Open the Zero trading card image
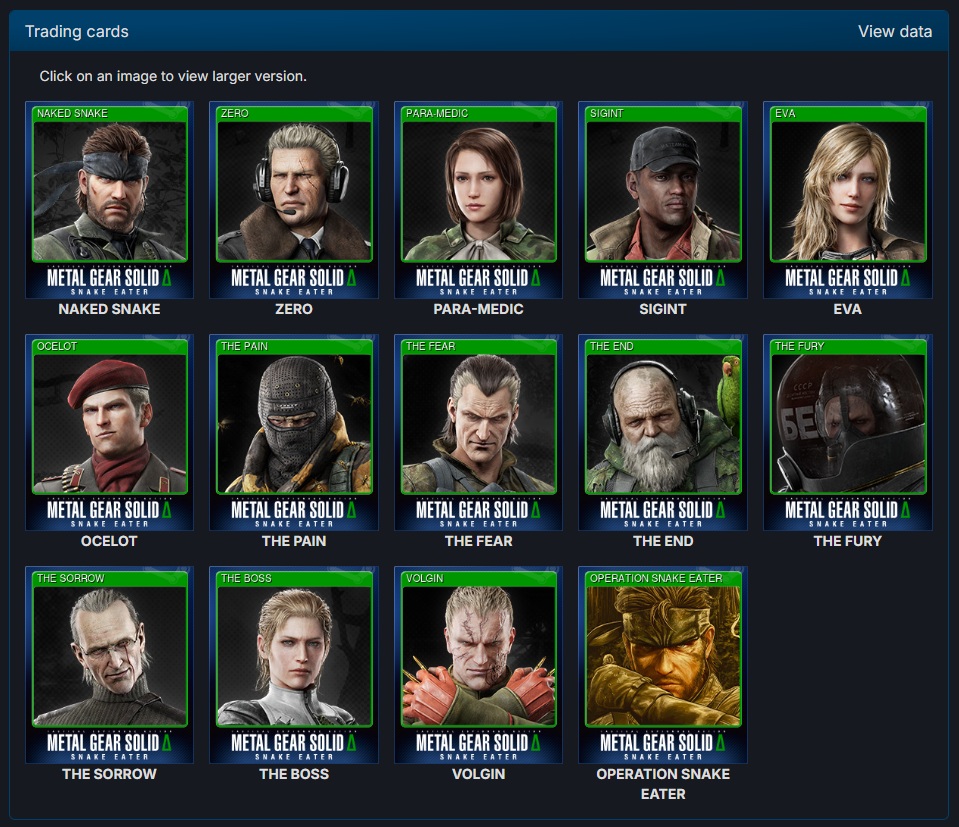The height and width of the screenshot is (827, 959). [x=294, y=200]
